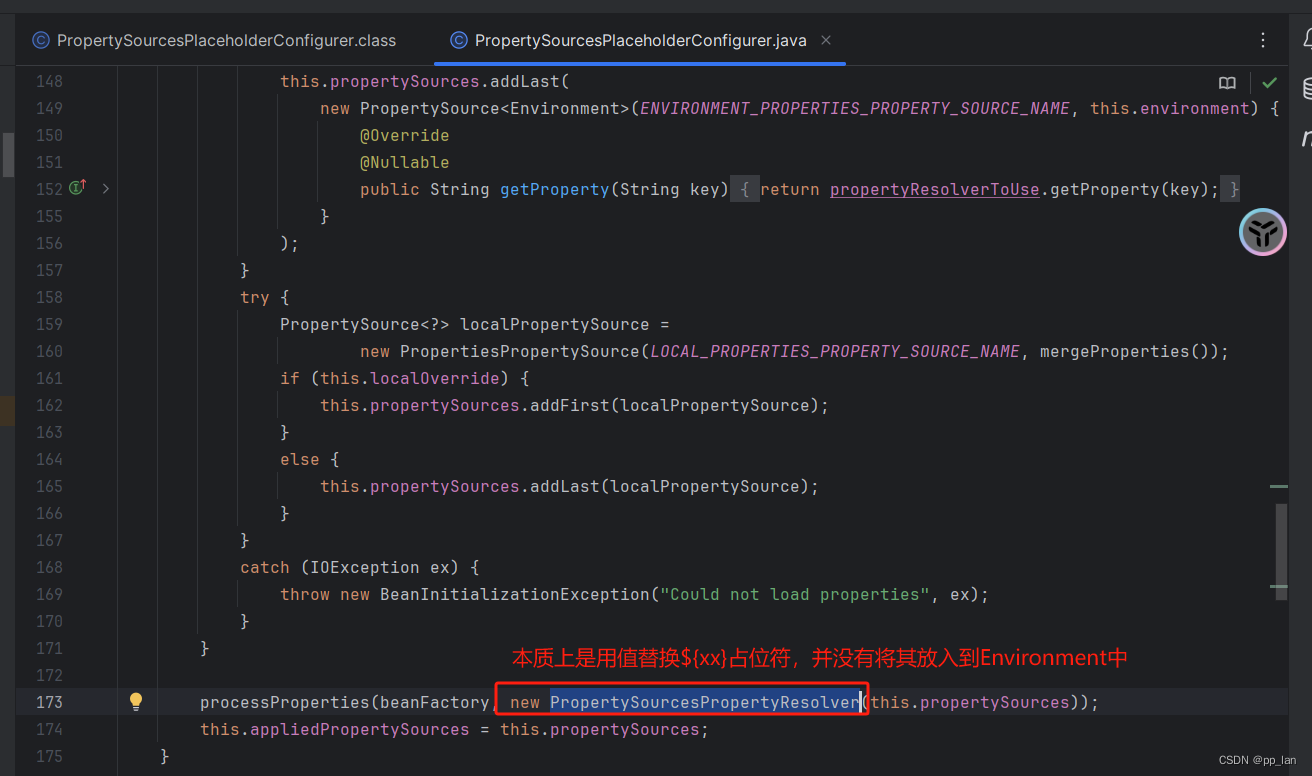
Task: Click highlighted PropertySourcesPropertyResolver text
Action: [x=705, y=702]
